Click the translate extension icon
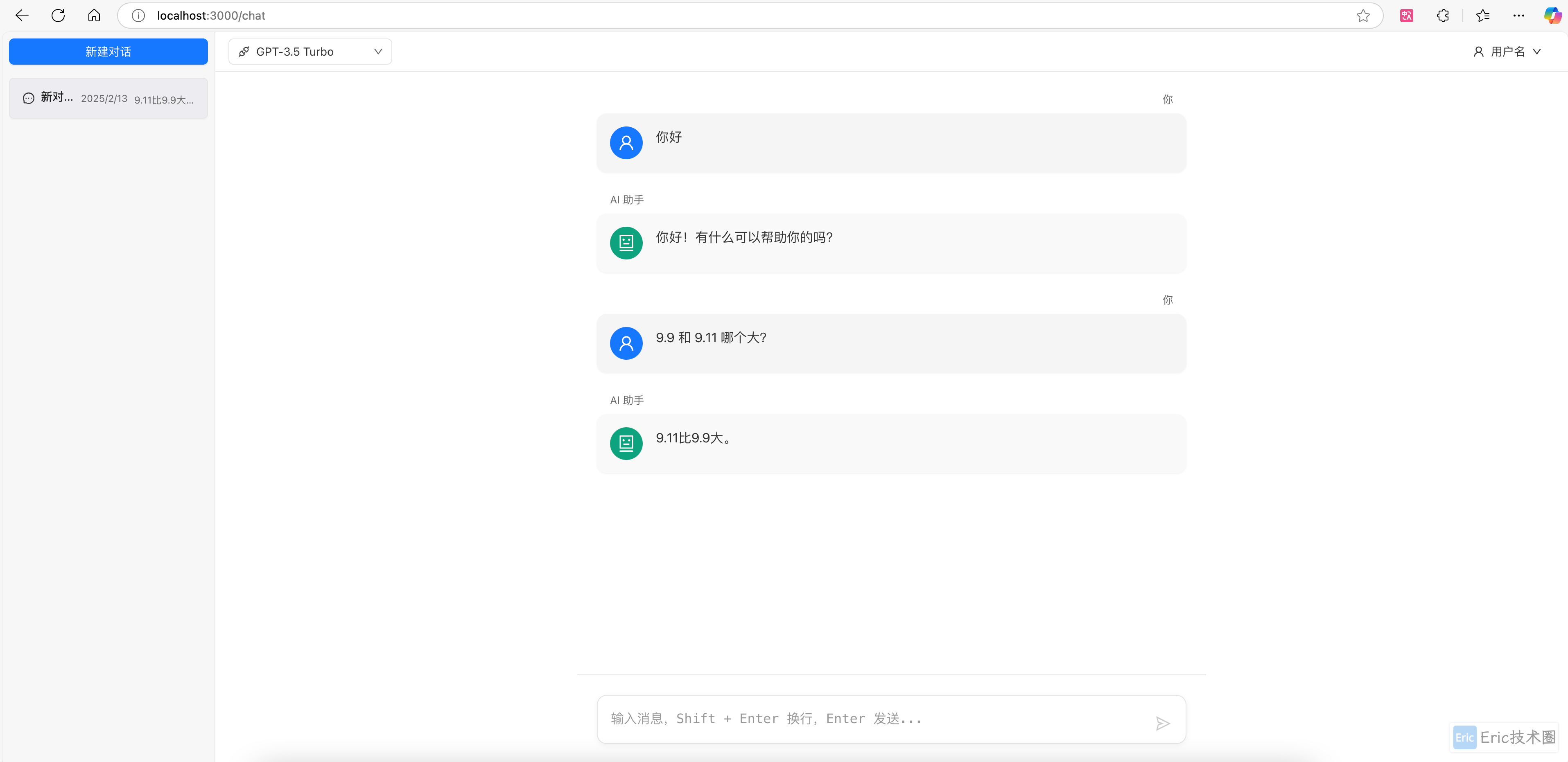Image resolution: width=1568 pixels, height=762 pixels. coord(1406,16)
